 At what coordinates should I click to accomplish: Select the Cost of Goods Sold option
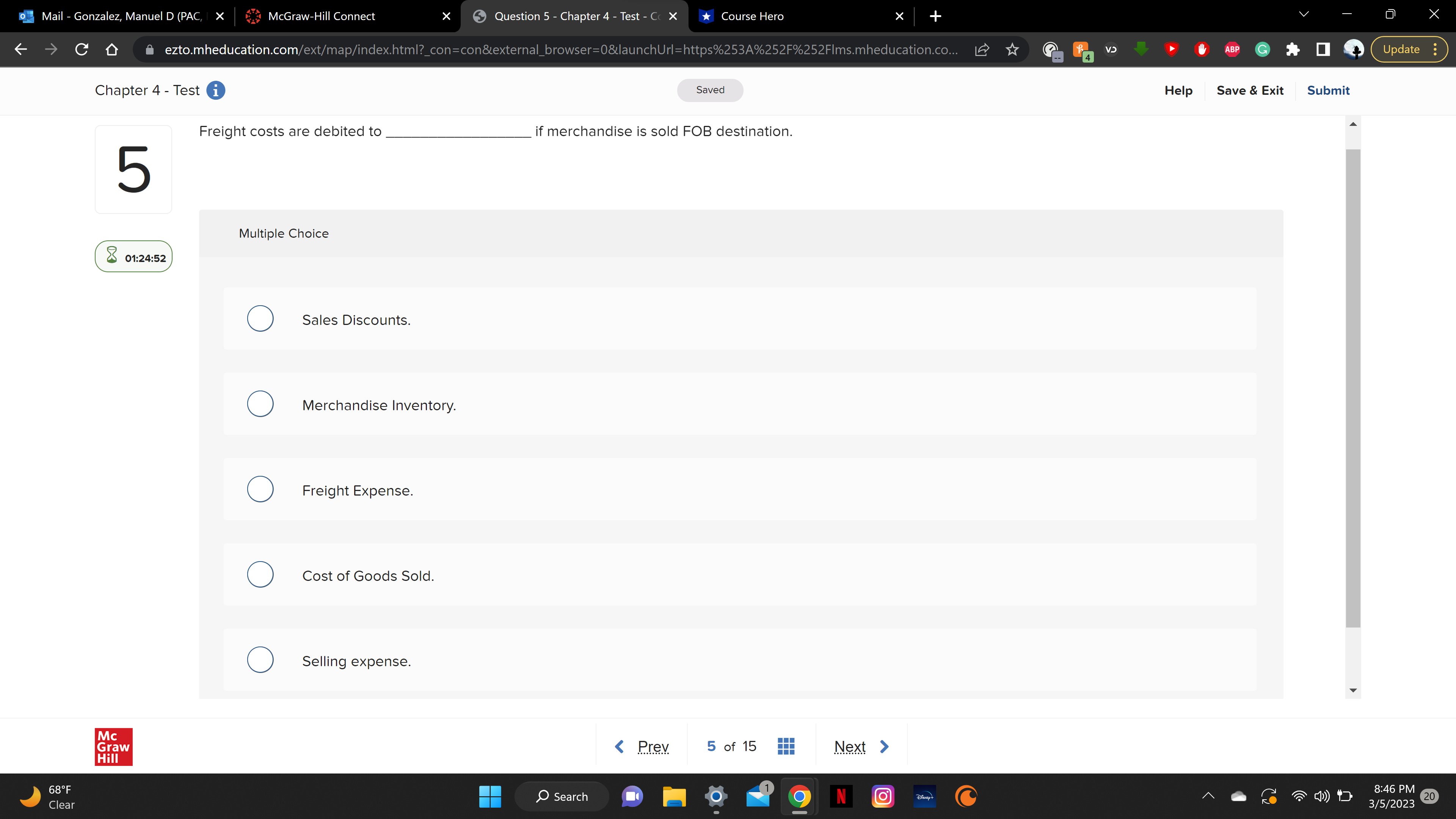(x=260, y=574)
